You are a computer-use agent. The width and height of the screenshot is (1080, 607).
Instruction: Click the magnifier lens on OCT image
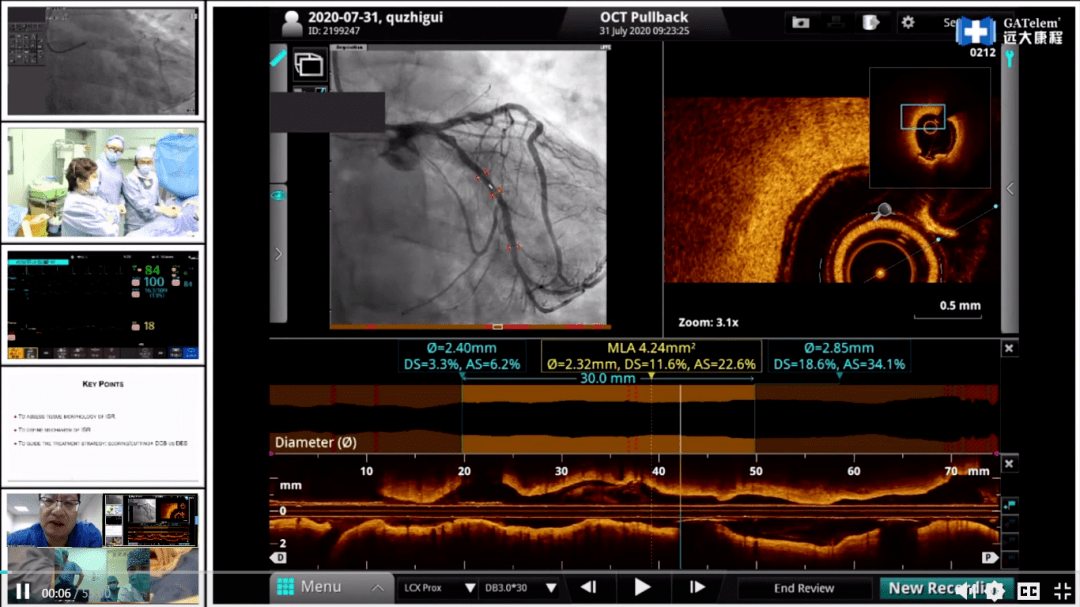pos(882,211)
